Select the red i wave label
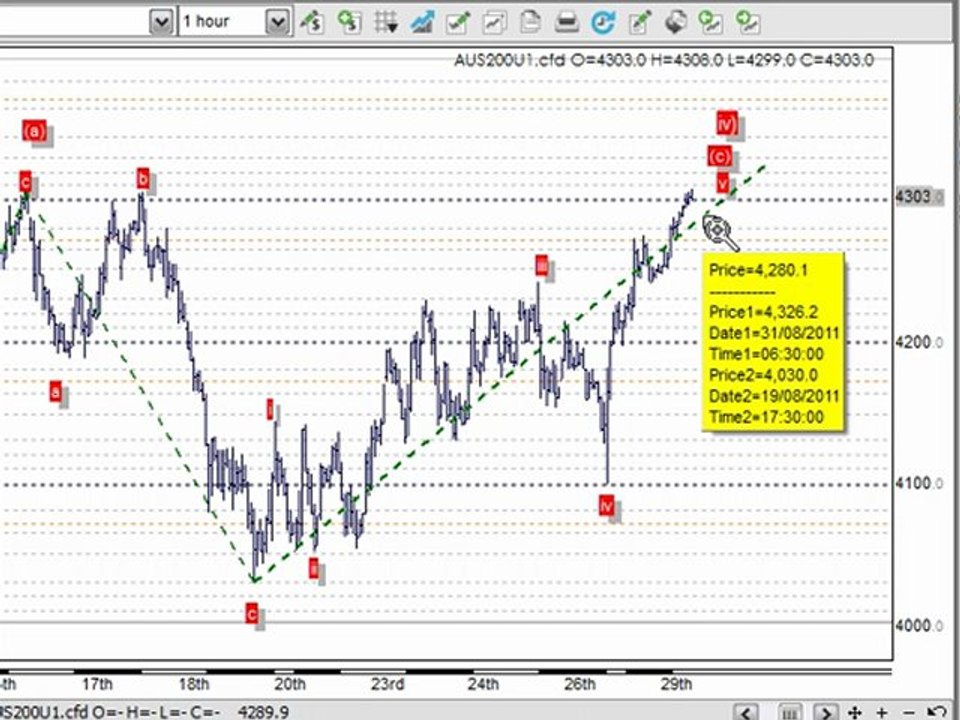Screen dimensions: 960x720 click(x=270, y=409)
